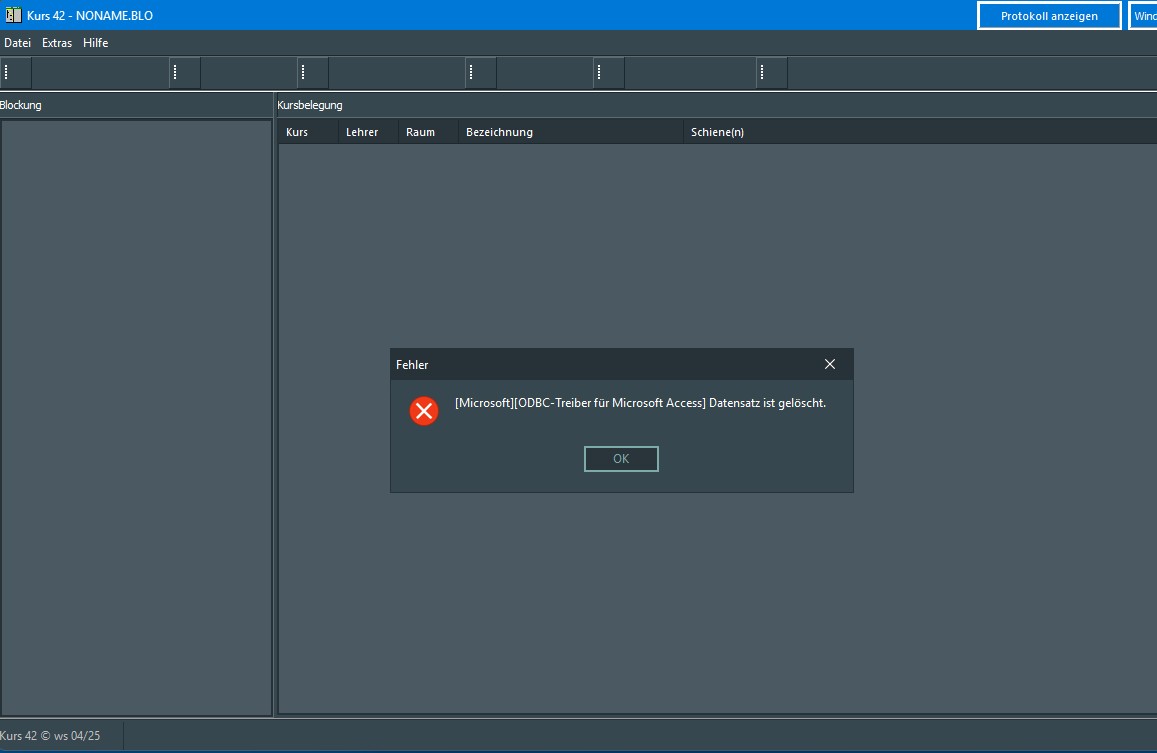Click the Lehrer column header
The height and width of the screenshot is (753, 1157).
[x=368, y=132]
